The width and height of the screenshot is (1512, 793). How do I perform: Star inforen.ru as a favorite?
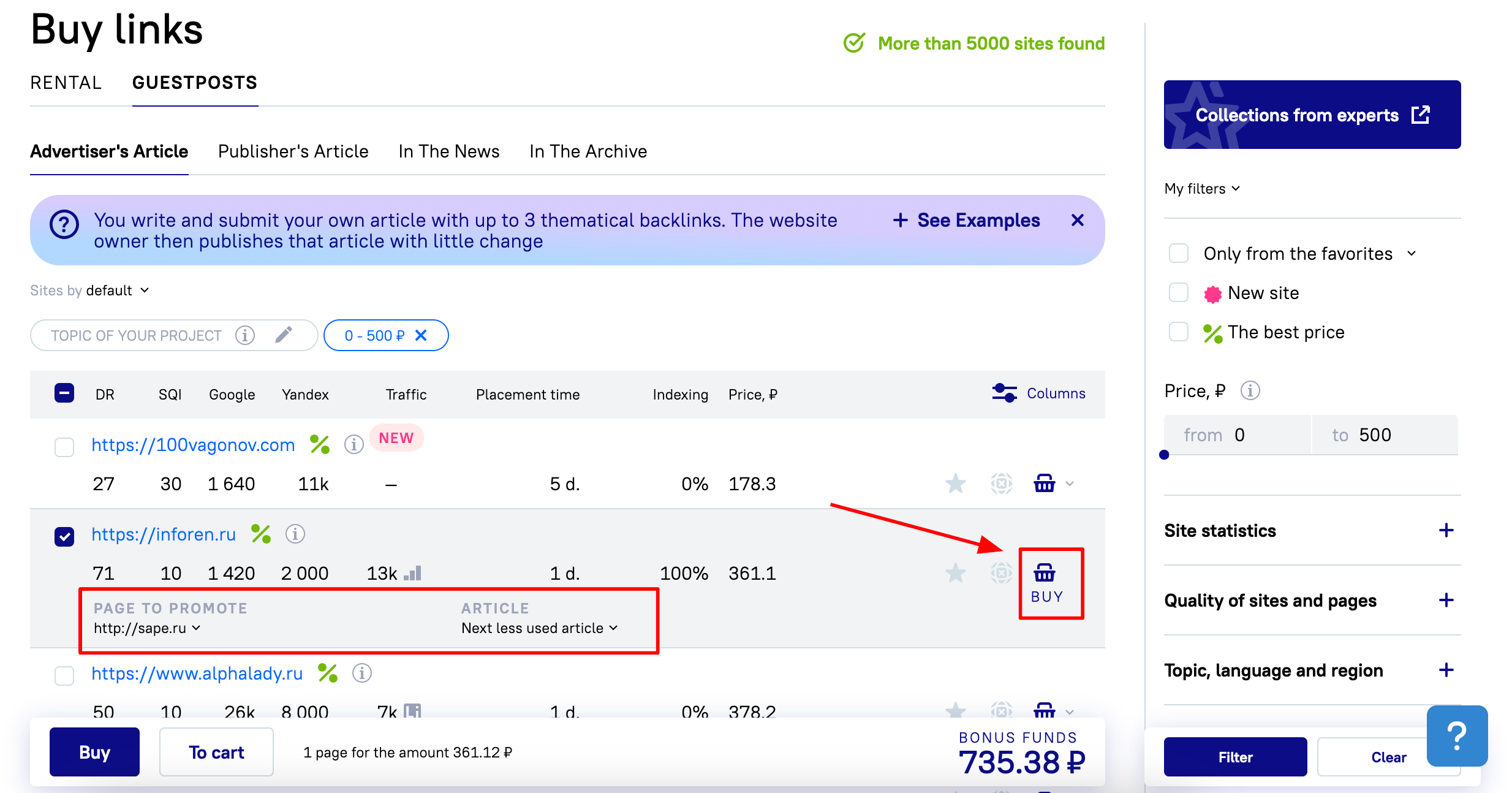[956, 573]
